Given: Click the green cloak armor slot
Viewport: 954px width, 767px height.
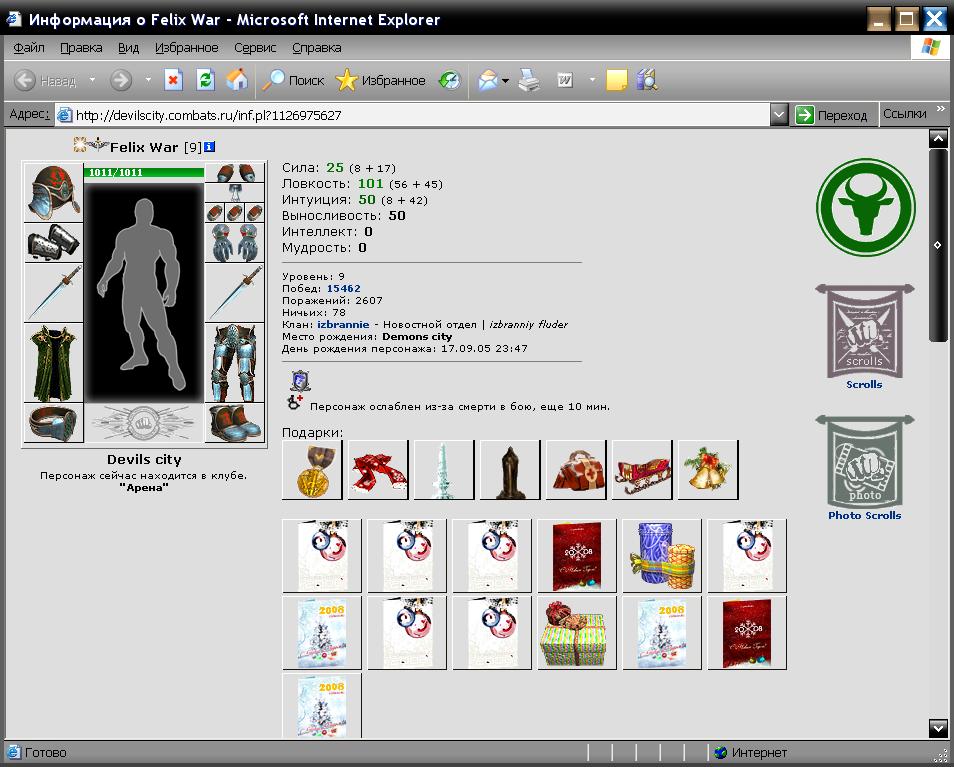Looking at the screenshot, I should [54, 363].
